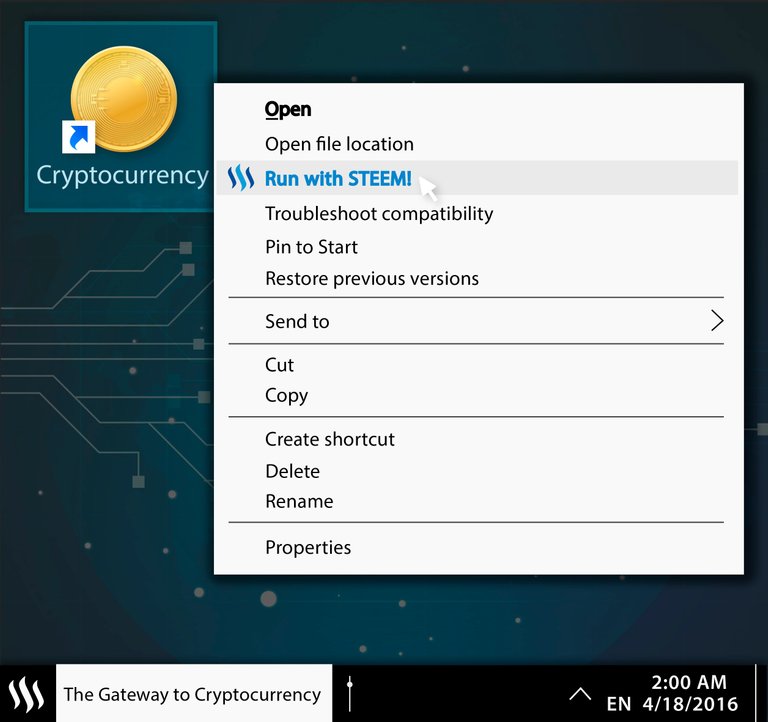Select Copy in the context menu
The width and height of the screenshot is (768, 722).
[x=287, y=396]
